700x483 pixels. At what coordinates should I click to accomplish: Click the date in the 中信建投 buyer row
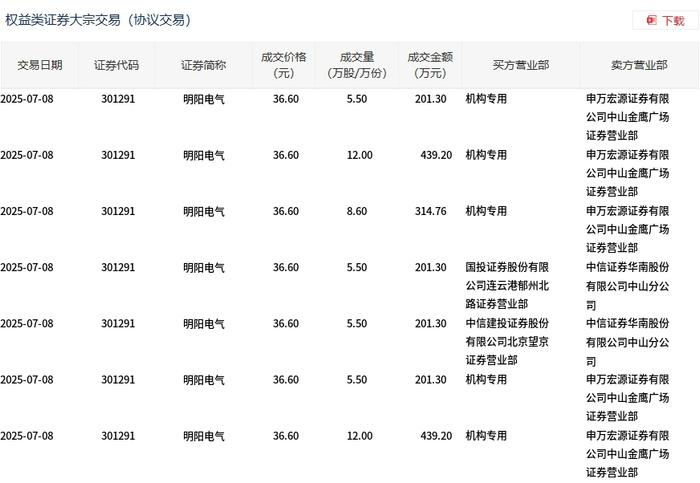coord(27,324)
